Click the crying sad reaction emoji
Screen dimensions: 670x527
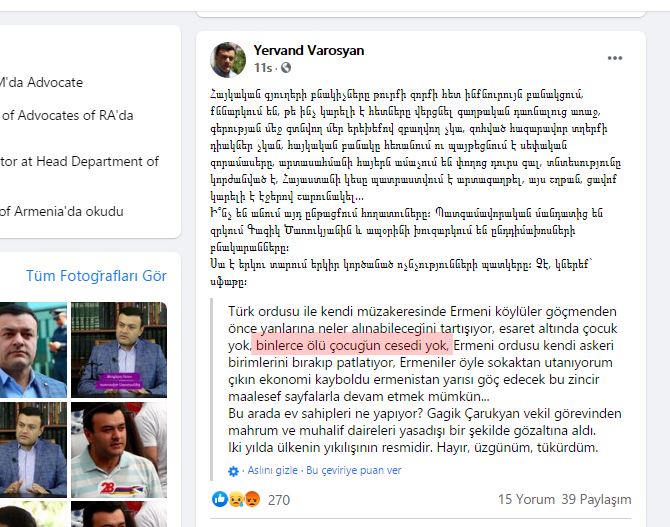236,499
